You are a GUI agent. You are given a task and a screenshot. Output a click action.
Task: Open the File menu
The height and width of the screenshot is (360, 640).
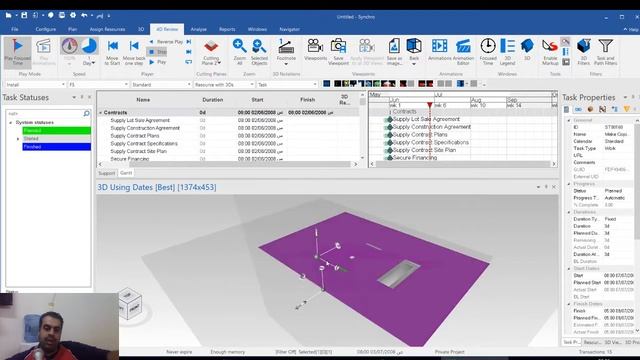click(x=15, y=29)
